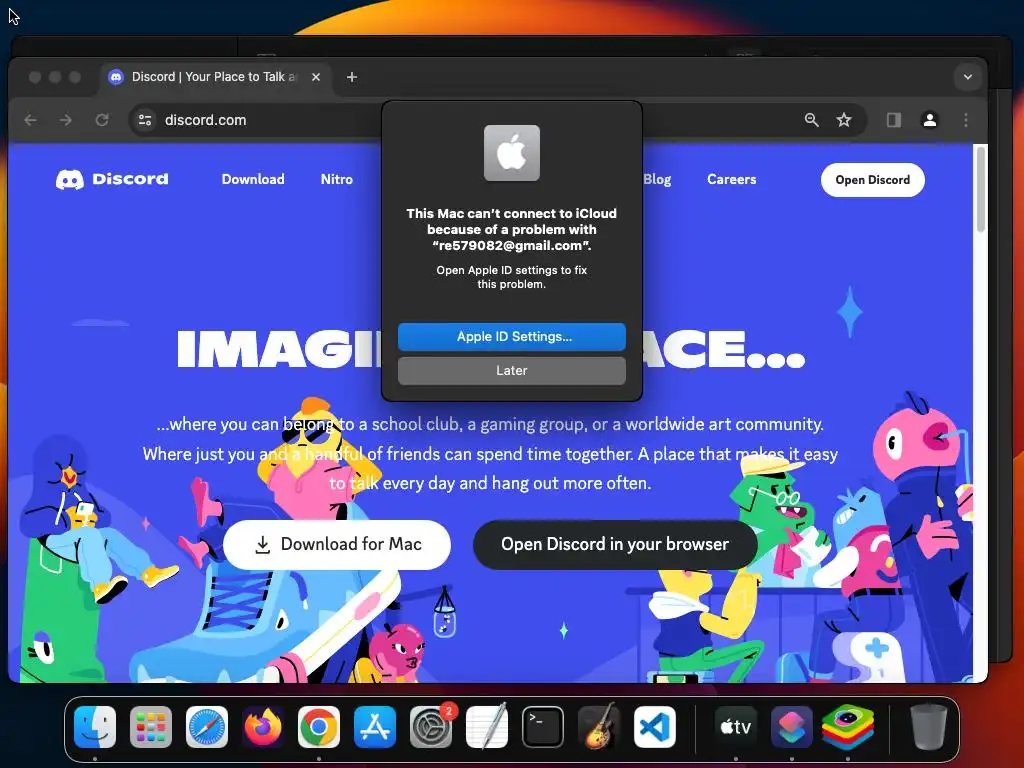The width and height of the screenshot is (1024, 768).
Task: Open GarageBand dock icon
Action: [x=599, y=727]
